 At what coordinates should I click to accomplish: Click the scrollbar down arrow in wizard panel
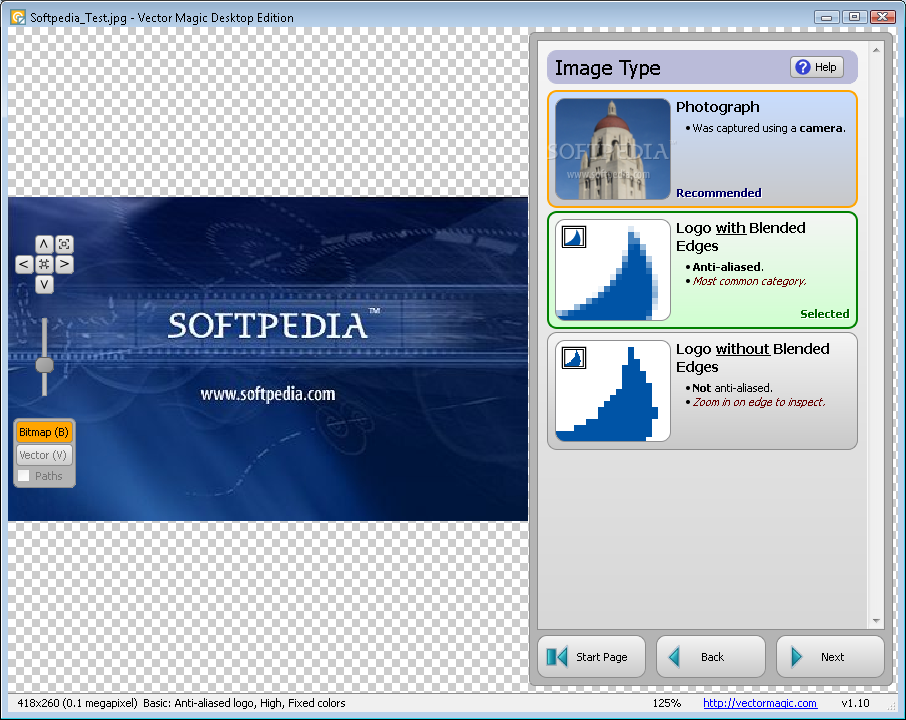876,621
